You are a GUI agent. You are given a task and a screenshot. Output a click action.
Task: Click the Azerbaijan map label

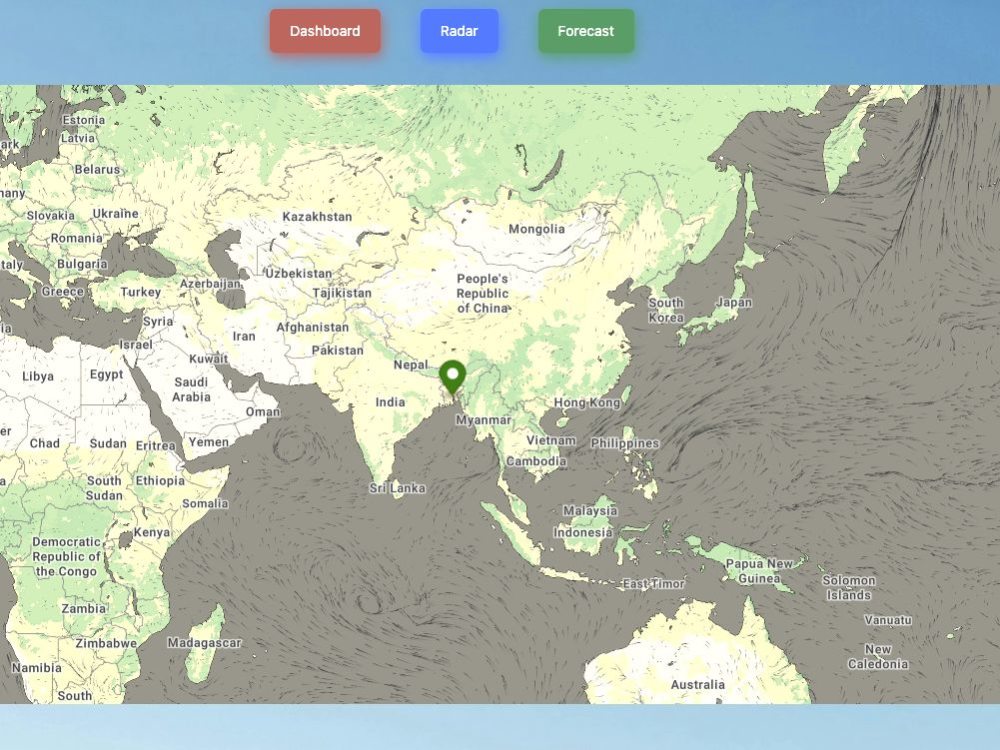pyautogui.click(x=210, y=284)
